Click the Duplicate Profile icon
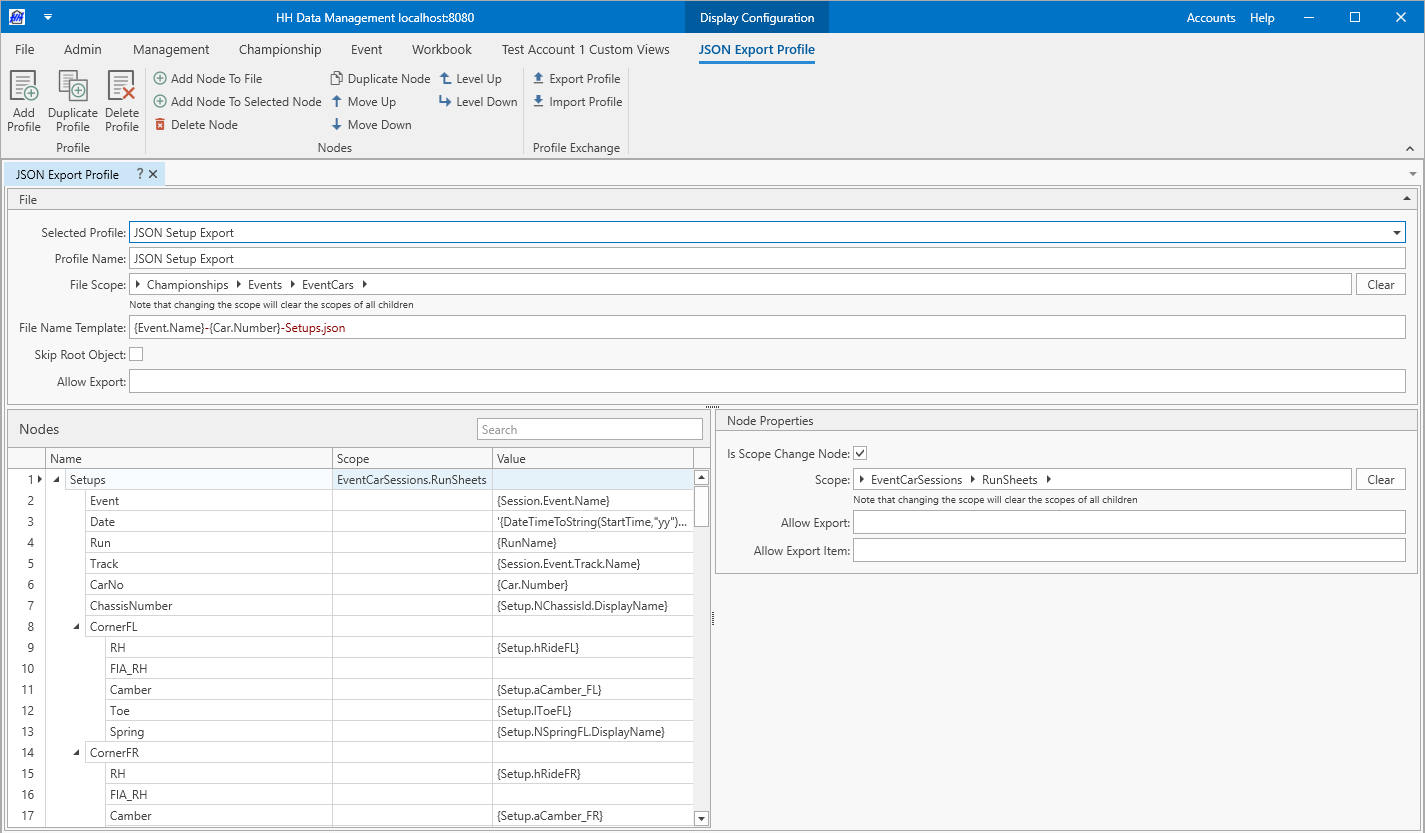The image size is (1425, 833). coord(72,87)
